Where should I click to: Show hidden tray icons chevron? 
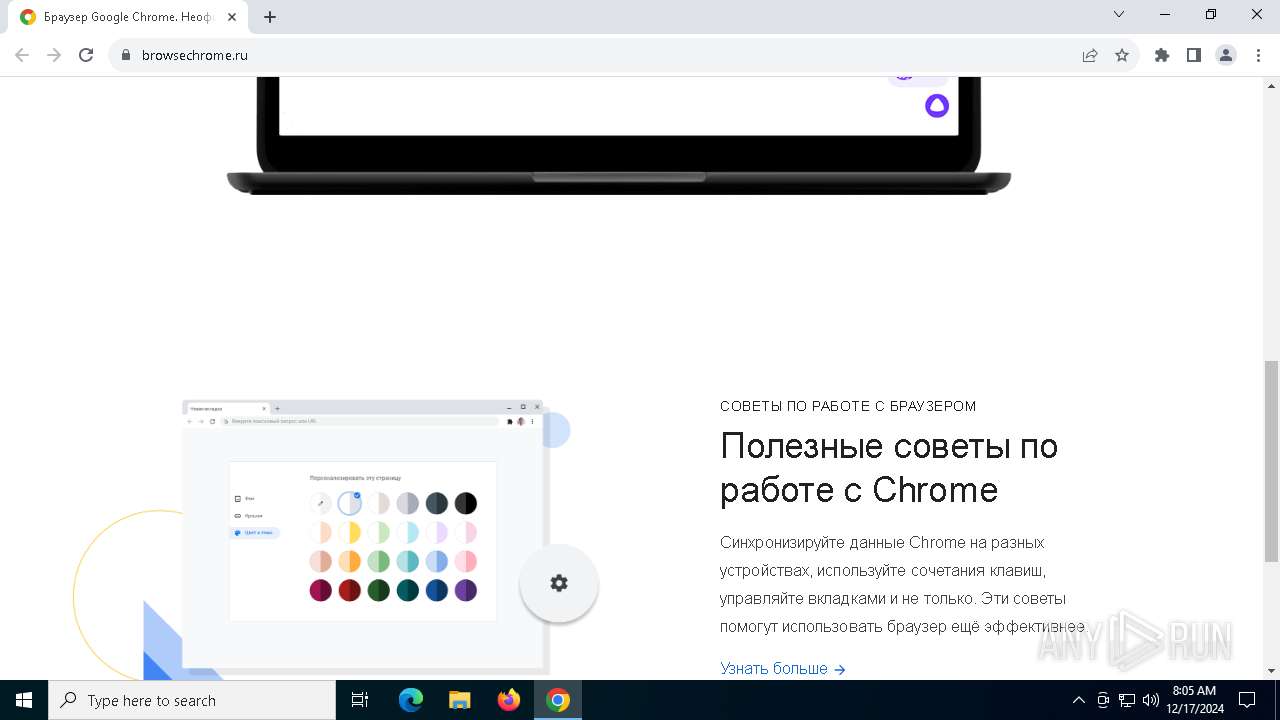(1078, 700)
